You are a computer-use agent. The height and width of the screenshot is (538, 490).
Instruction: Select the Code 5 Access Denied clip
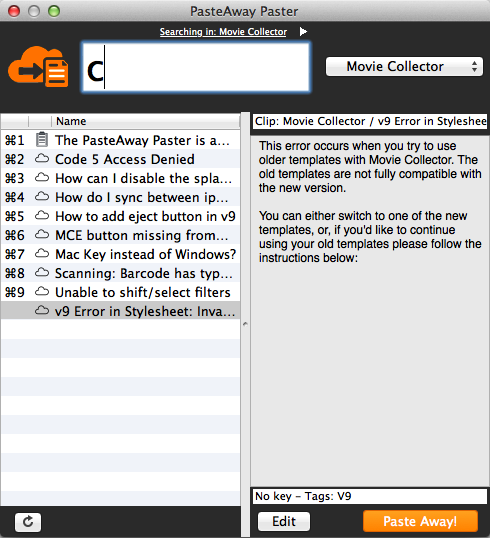(x=120, y=159)
